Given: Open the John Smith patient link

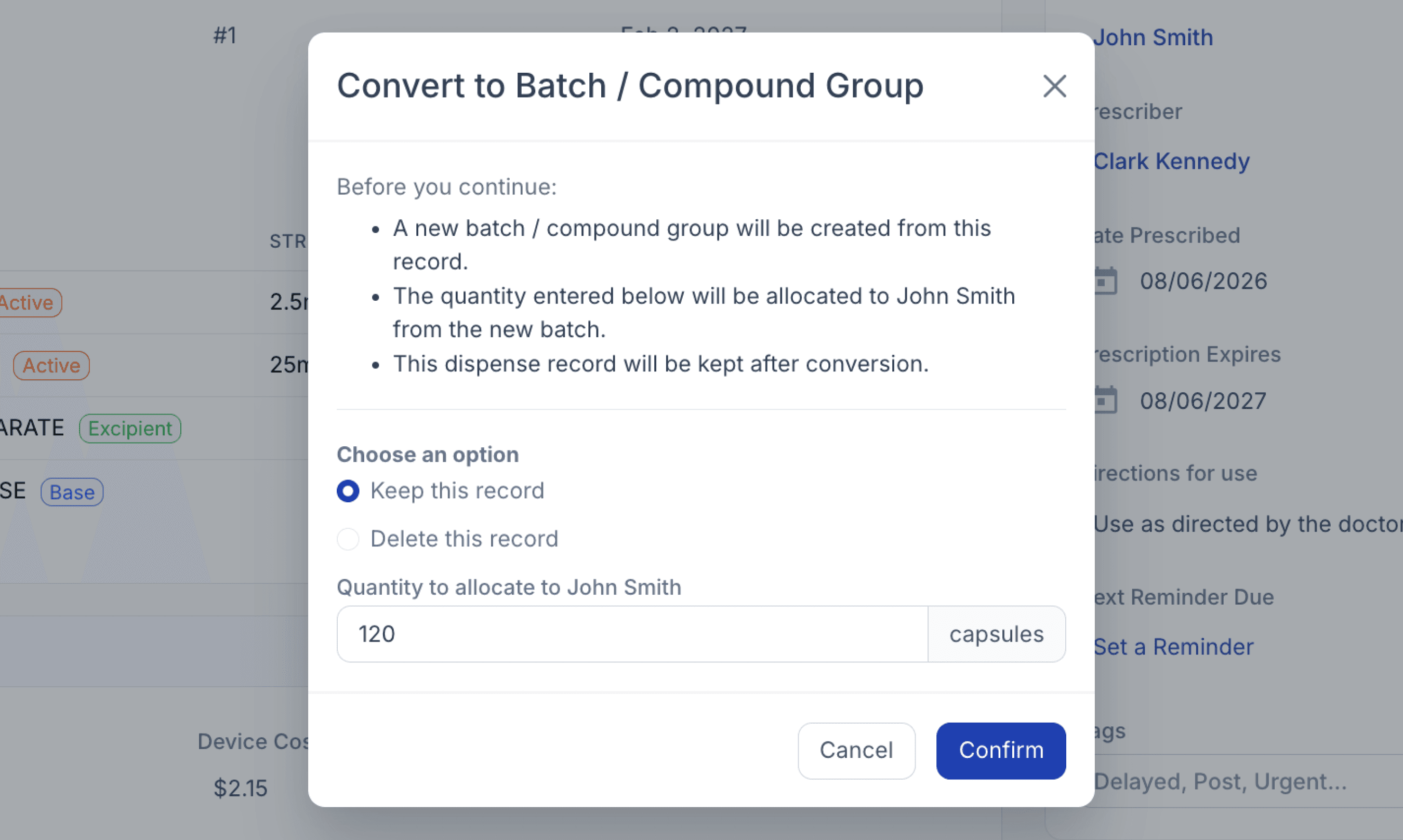Looking at the screenshot, I should click(1153, 37).
